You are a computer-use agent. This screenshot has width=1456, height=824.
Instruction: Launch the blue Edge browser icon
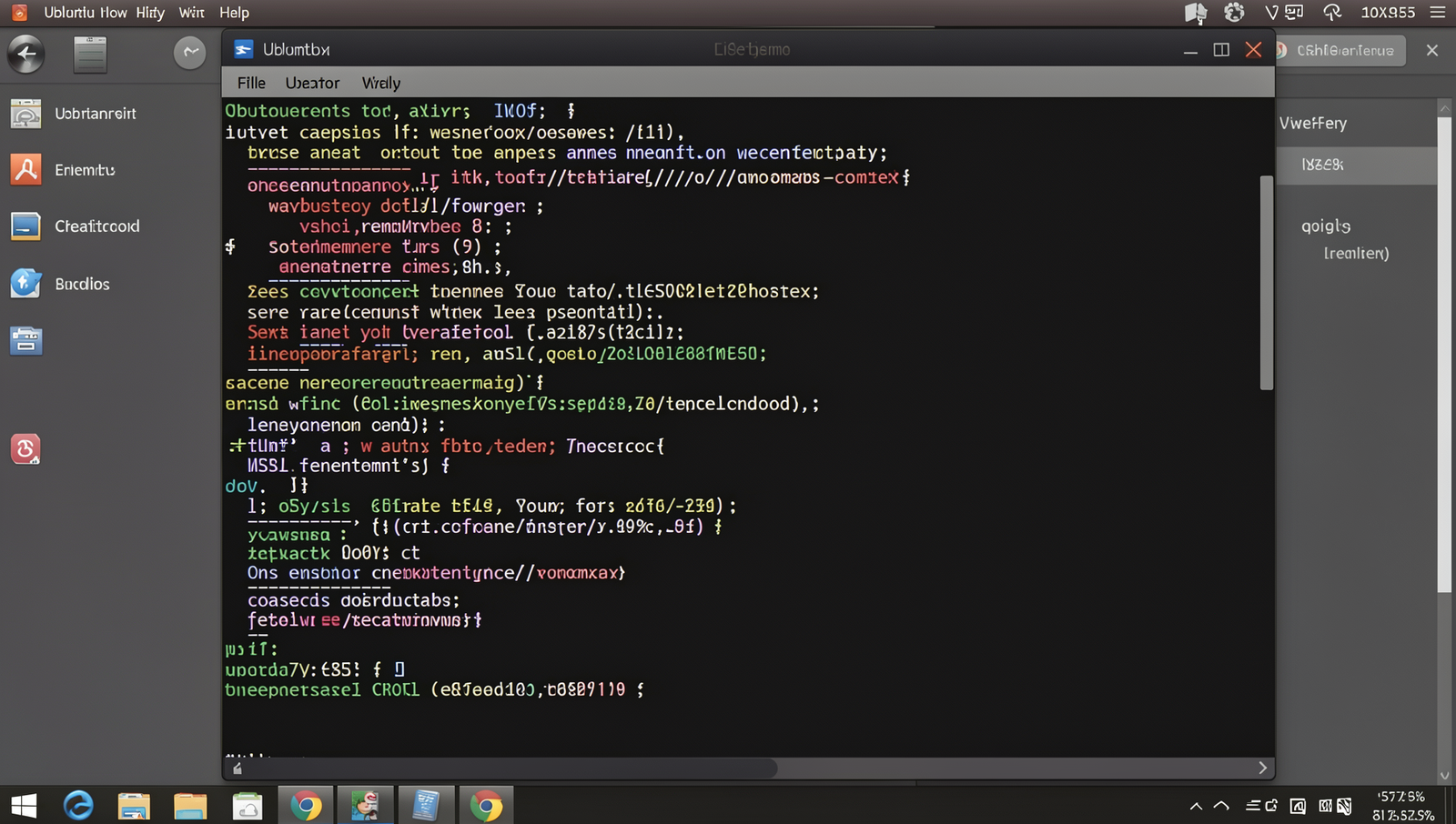pos(78,806)
